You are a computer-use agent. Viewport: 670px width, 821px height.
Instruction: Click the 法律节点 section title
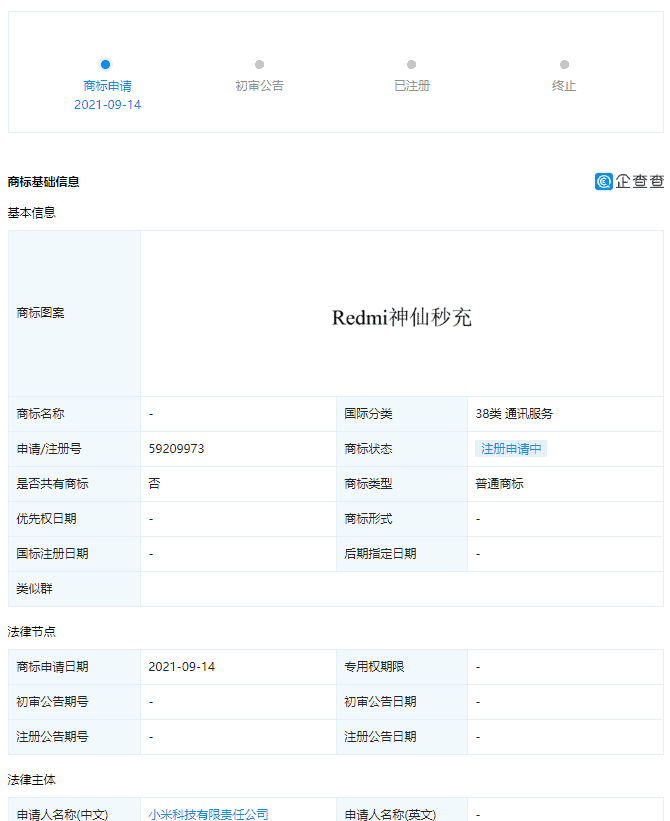[x=31, y=631]
